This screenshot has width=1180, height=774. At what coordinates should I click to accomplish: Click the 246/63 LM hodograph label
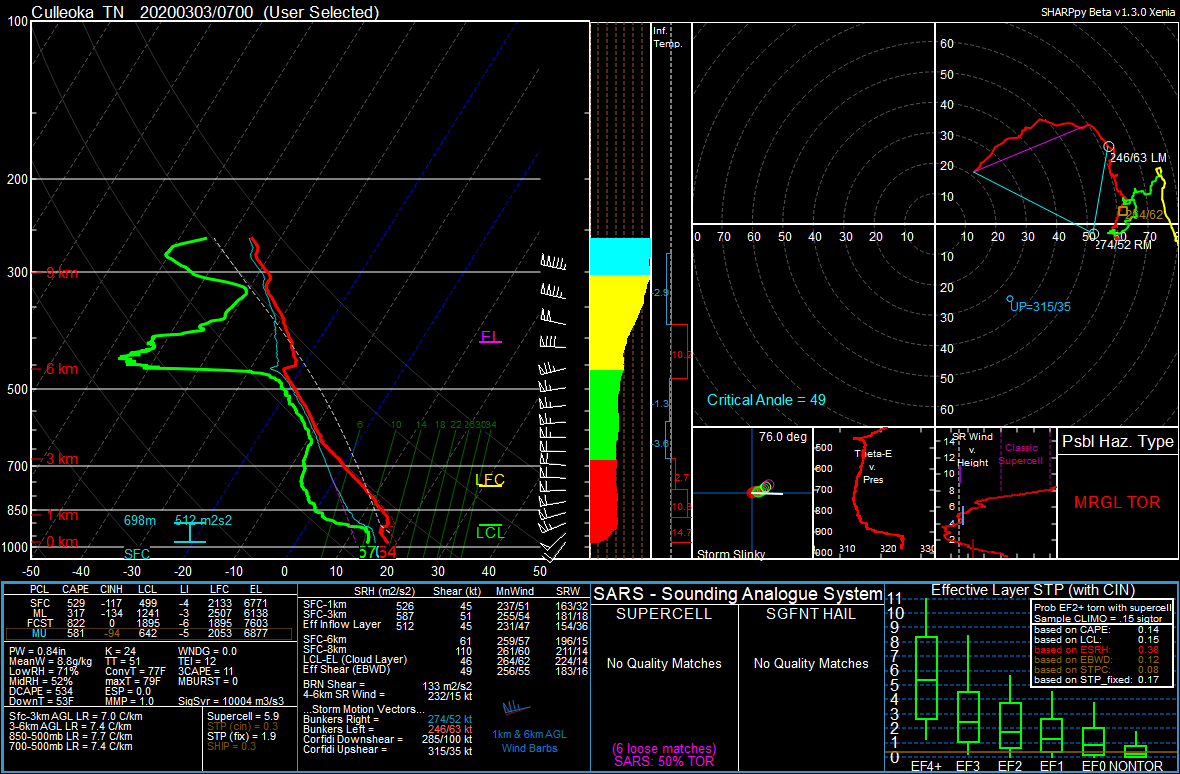tap(1139, 158)
